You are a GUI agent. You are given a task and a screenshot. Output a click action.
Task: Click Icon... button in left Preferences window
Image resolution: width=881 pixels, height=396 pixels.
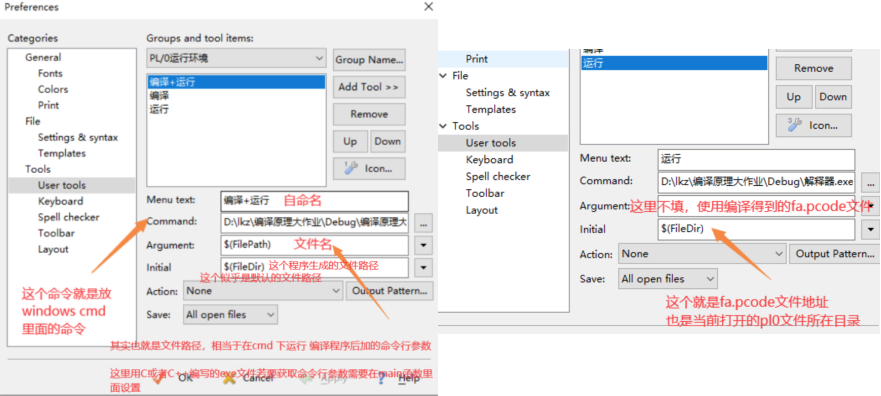coord(369,169)
